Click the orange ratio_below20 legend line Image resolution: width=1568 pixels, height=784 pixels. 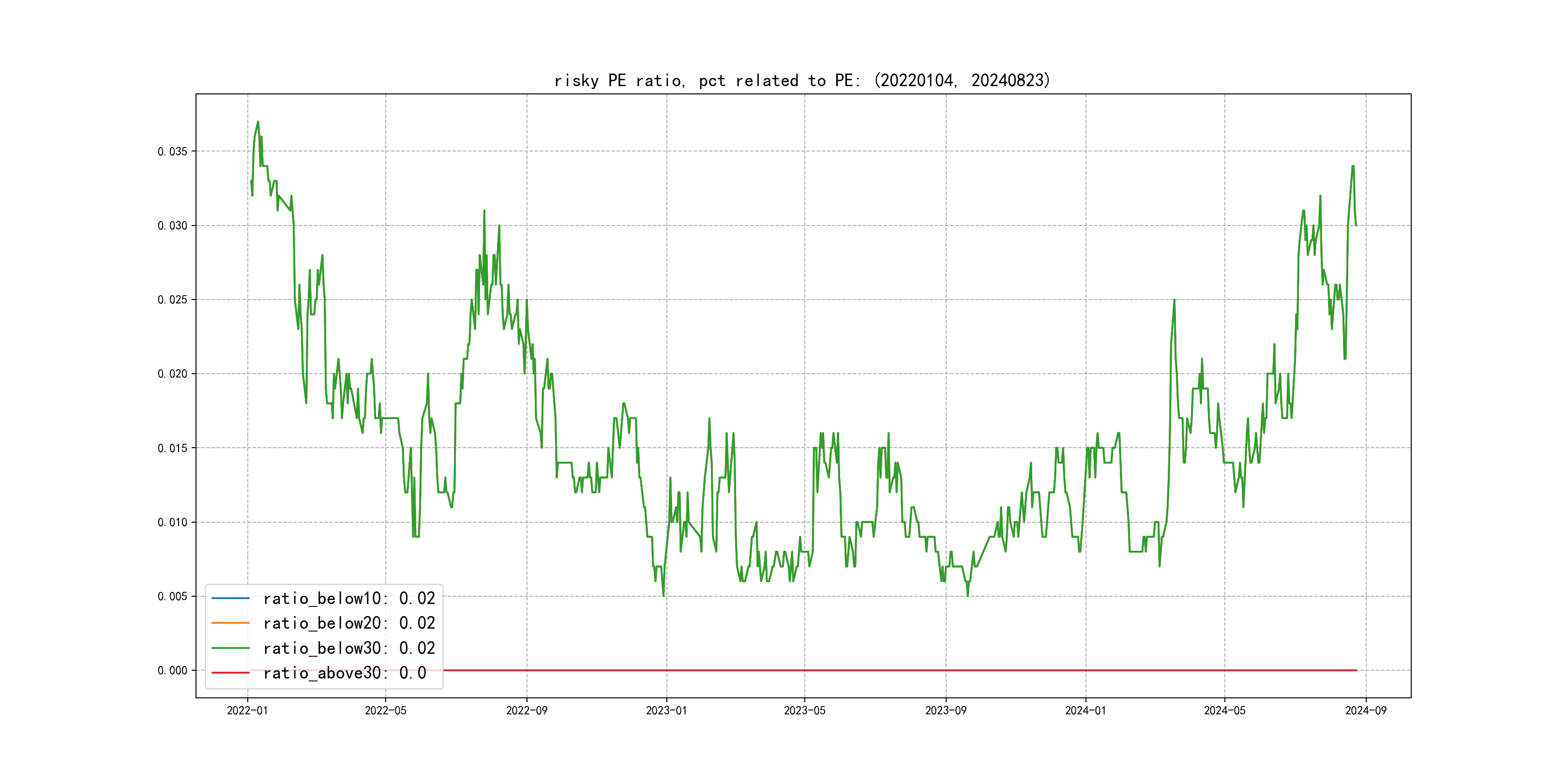tap(230, 623)
